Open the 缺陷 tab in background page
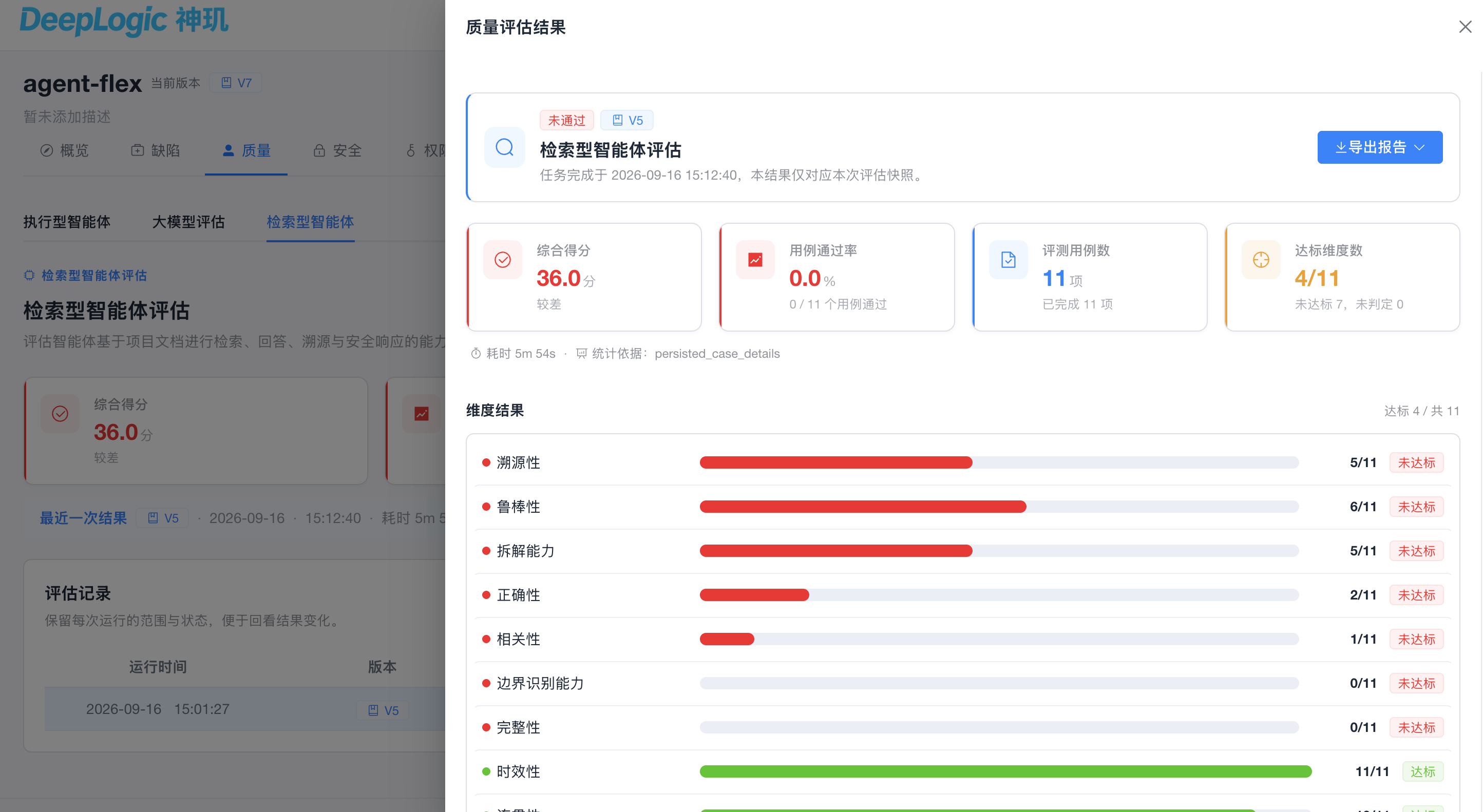 pyautogui.click(x=156, y=151)
